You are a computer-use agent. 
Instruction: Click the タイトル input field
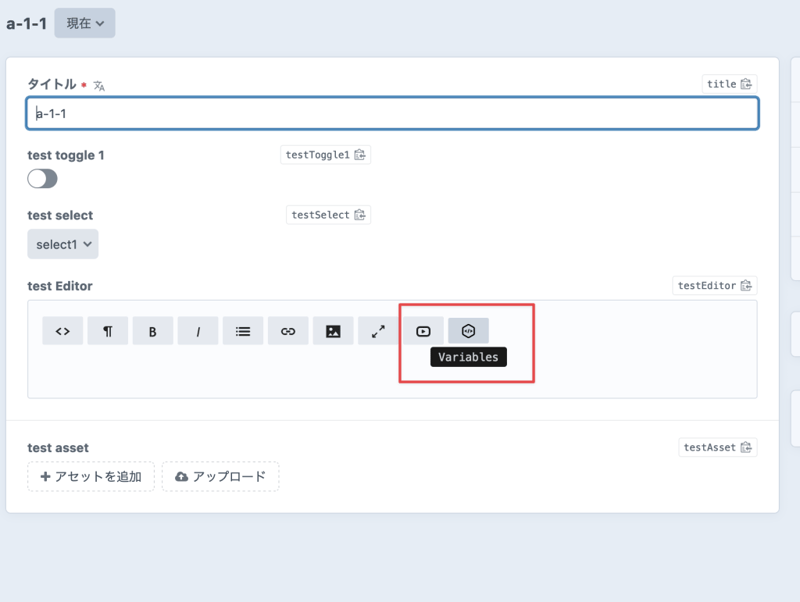click(x=392, y=114)
